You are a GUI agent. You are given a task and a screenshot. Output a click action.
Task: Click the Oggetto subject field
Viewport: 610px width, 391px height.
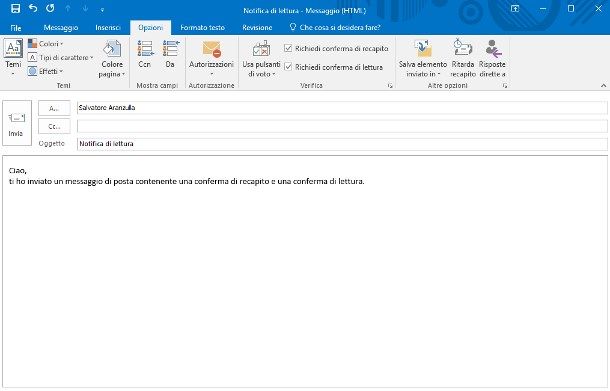[342, 144]
